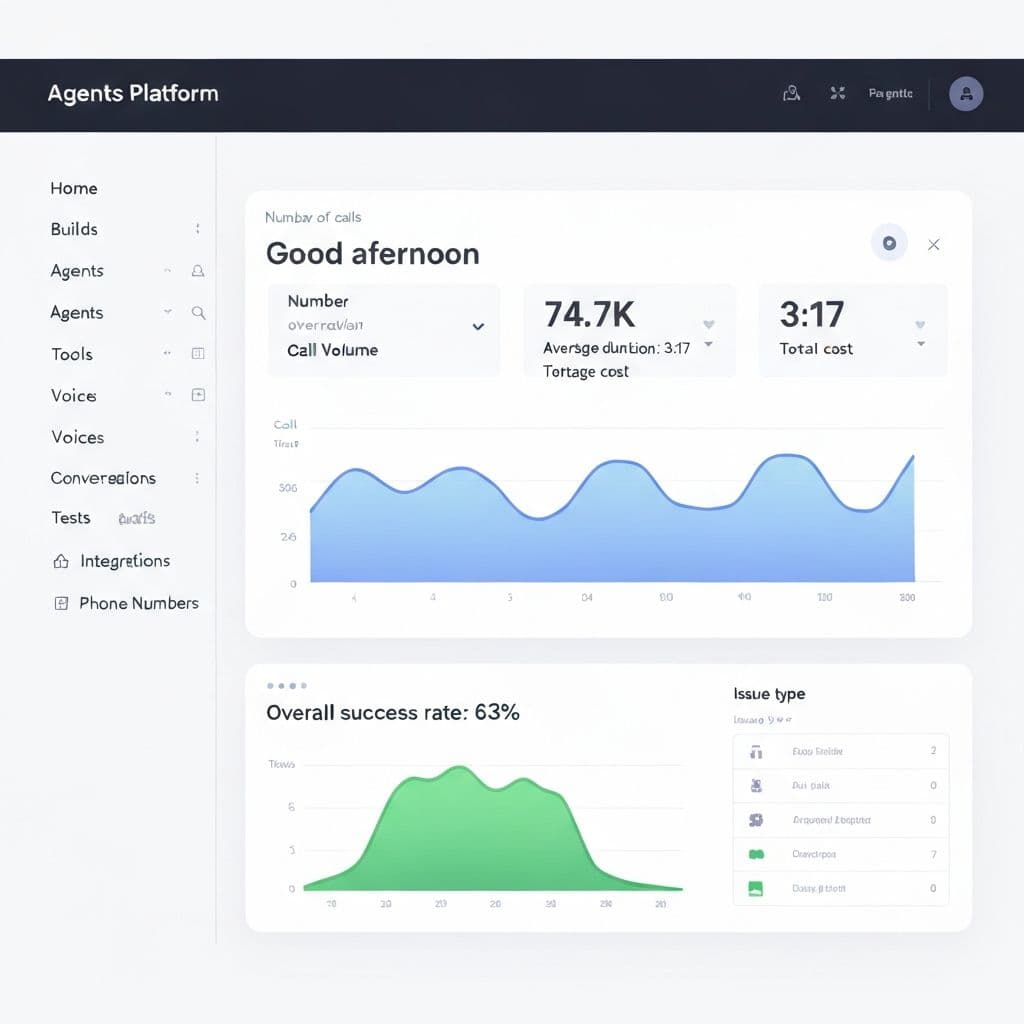Click the Phone Numbers sidebar icon
The height and width of the screenshot is (1024, 1024).
(x=60, y=603)
